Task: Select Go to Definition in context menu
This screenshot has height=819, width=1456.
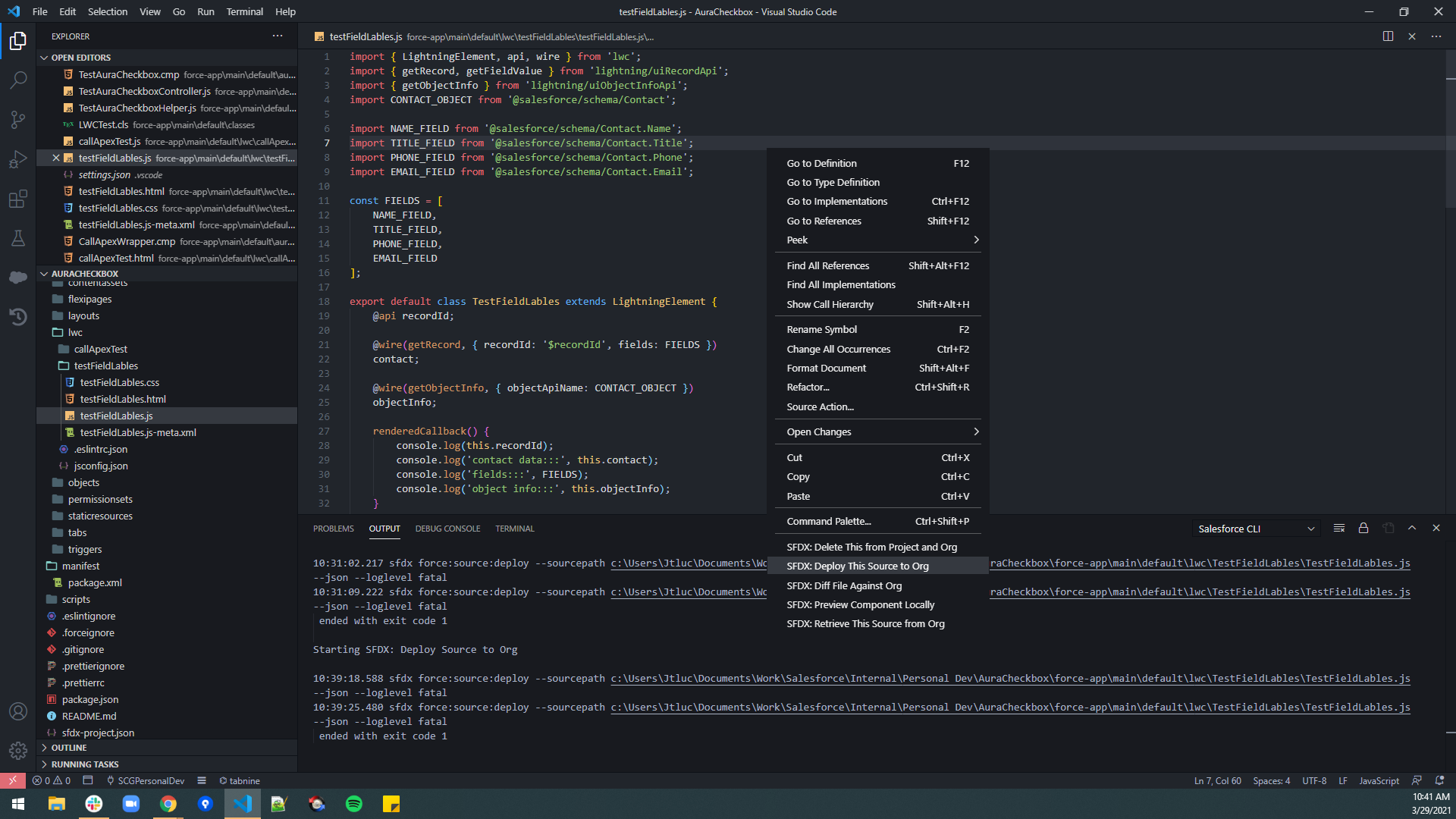Action: [x=878, y=163]
